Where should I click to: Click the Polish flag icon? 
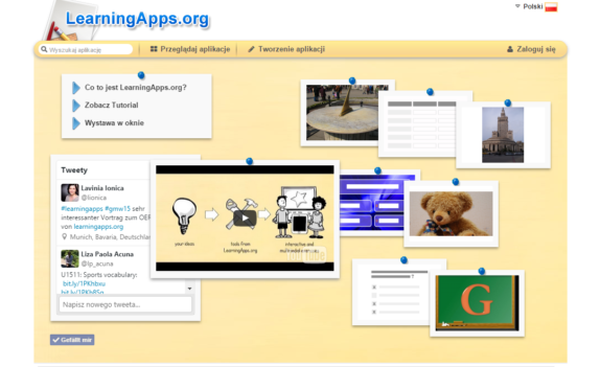[x=551, y=7]
